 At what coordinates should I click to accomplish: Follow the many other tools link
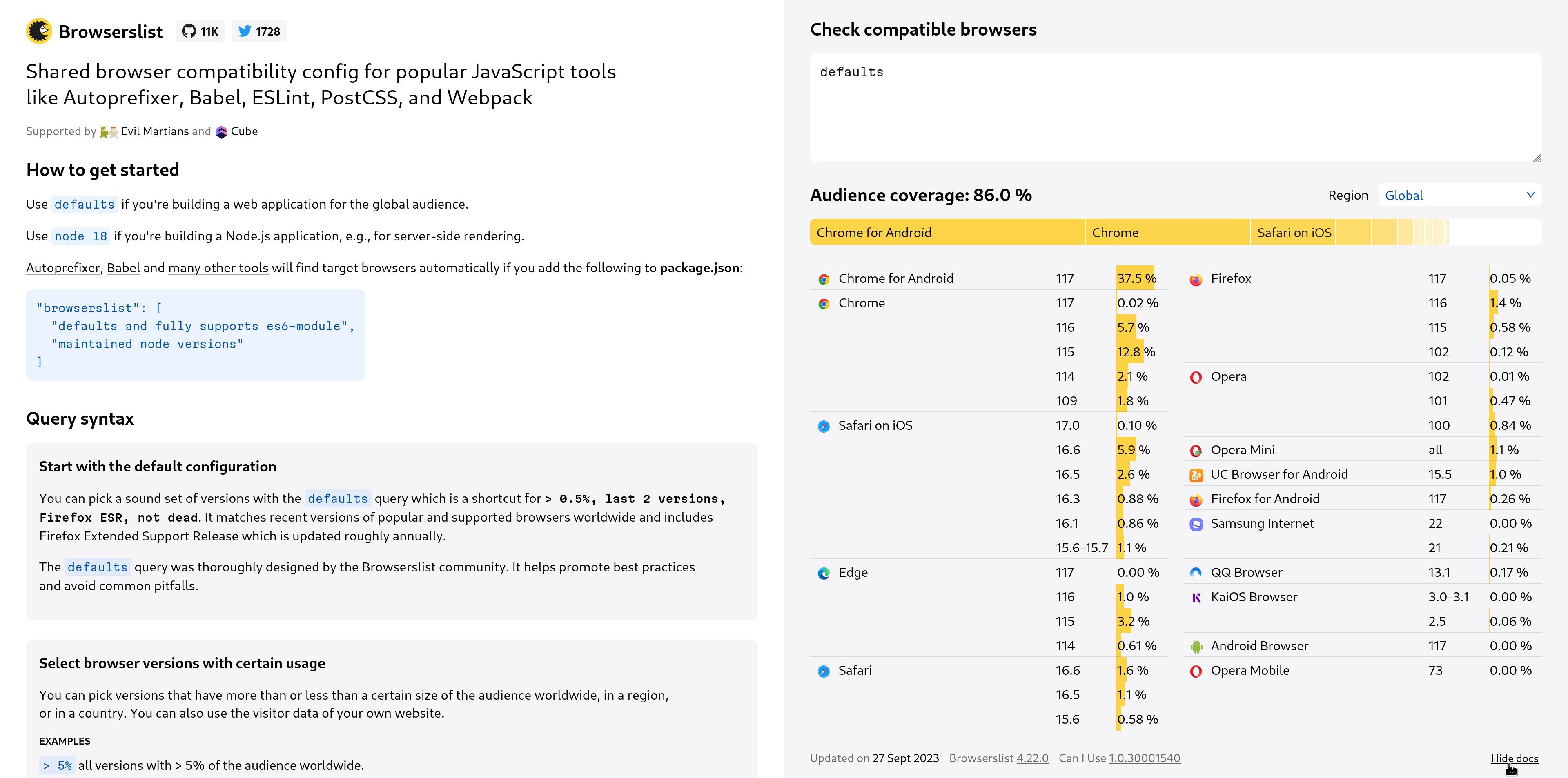[x=218, y=268]
